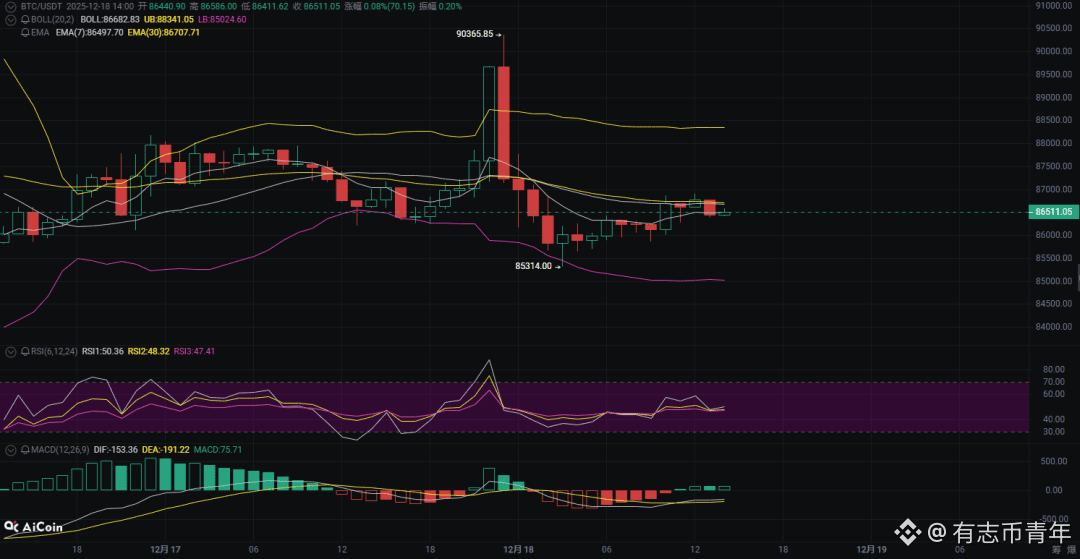Collapse the RSI(6,12,24) panel chevron

[x=10, y=352]
